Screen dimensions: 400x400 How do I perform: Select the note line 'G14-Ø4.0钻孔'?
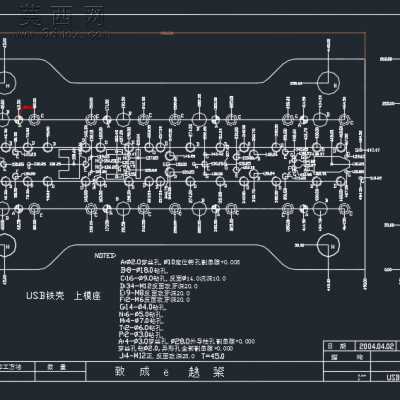pos(142,307)
